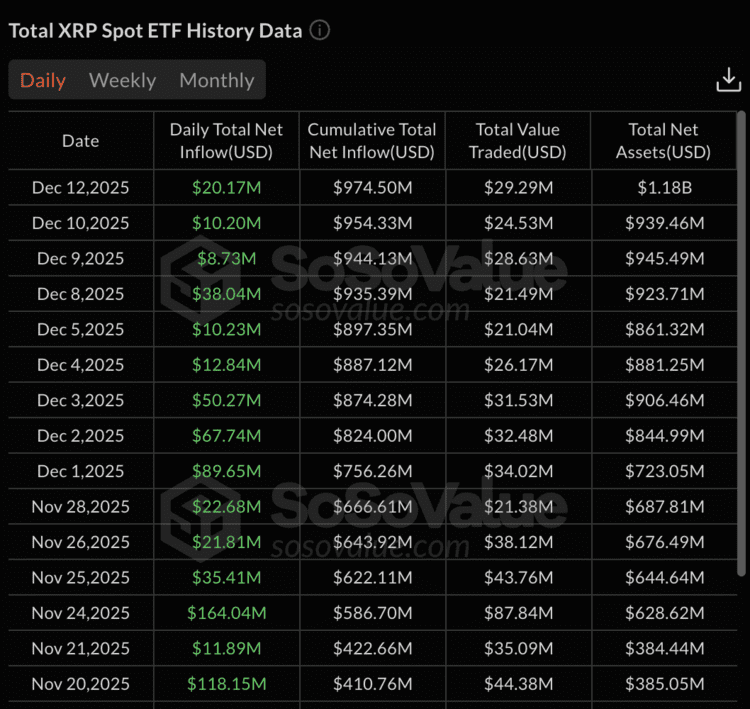Image resolution: width=750 pixels, height=709 pixels.
Task: Click the $38.04M daily inflow value
Action: click(226, 294)
